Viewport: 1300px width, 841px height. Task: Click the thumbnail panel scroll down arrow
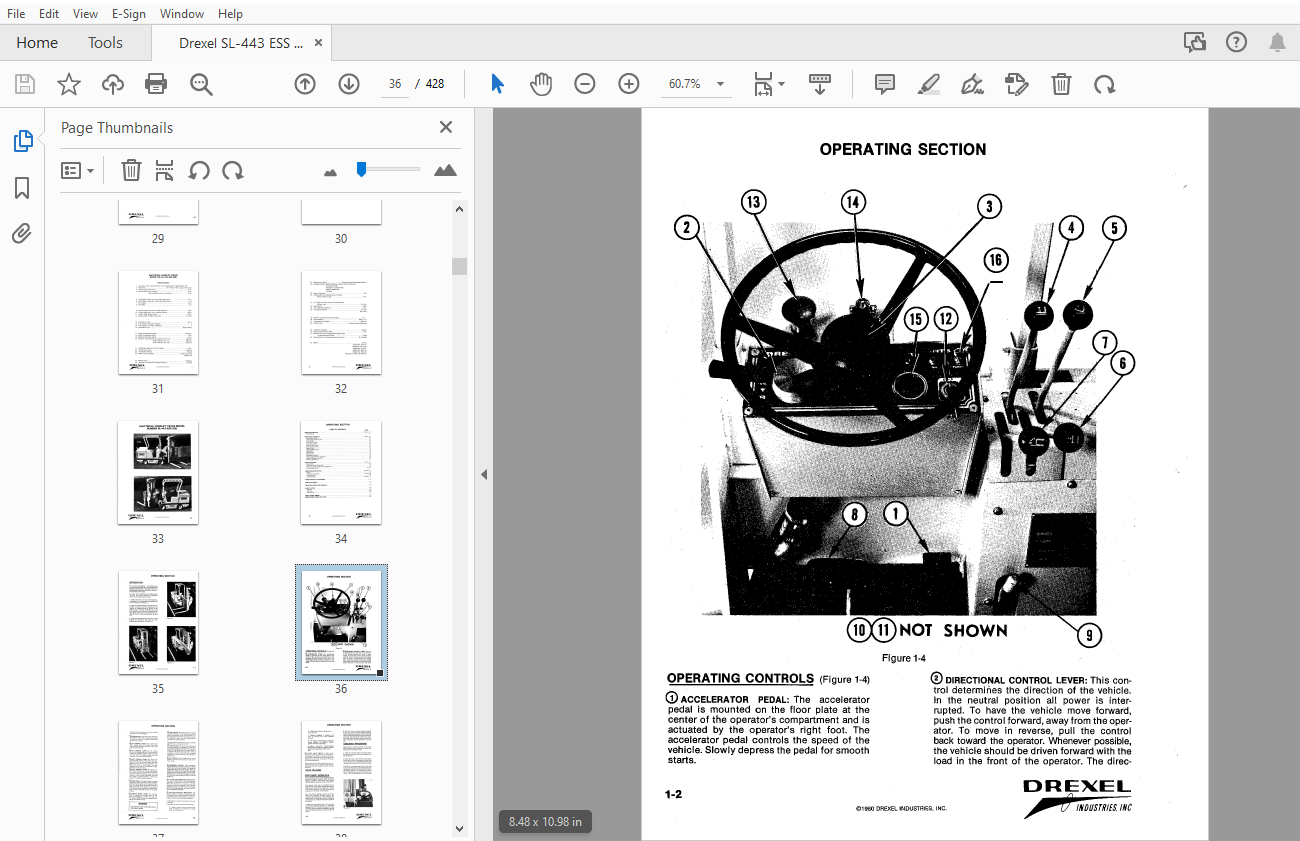(x=459, y=828)
